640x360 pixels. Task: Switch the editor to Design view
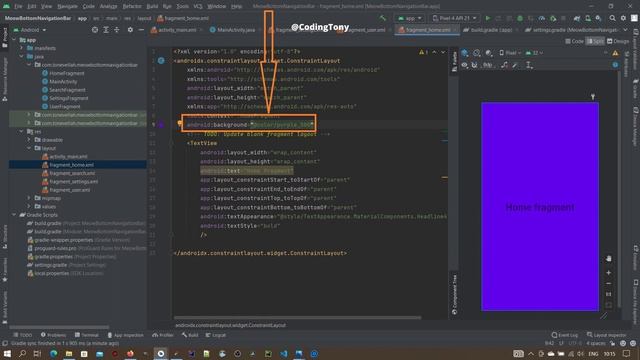click(618, 41)
